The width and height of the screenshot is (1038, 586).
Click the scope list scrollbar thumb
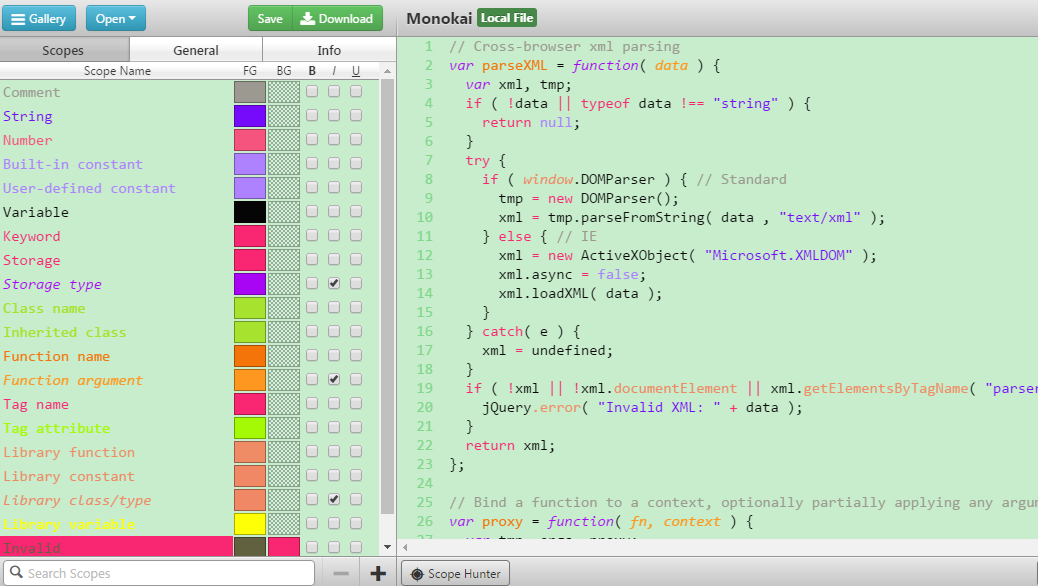387,295
